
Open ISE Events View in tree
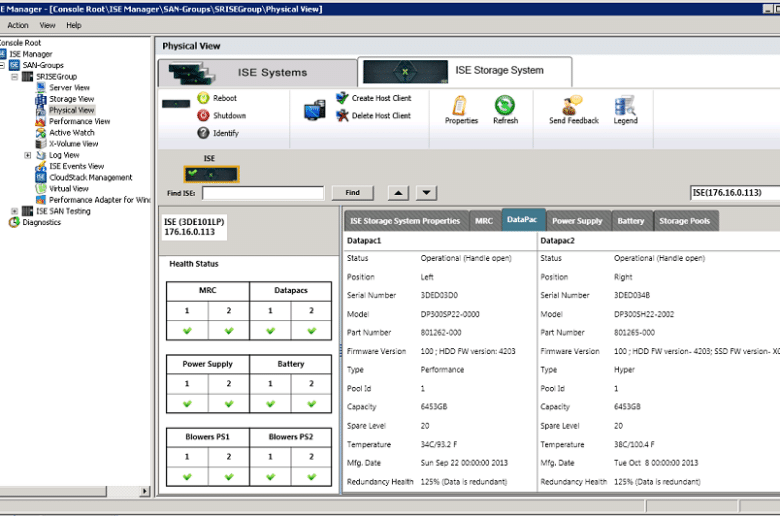point(76,166)
